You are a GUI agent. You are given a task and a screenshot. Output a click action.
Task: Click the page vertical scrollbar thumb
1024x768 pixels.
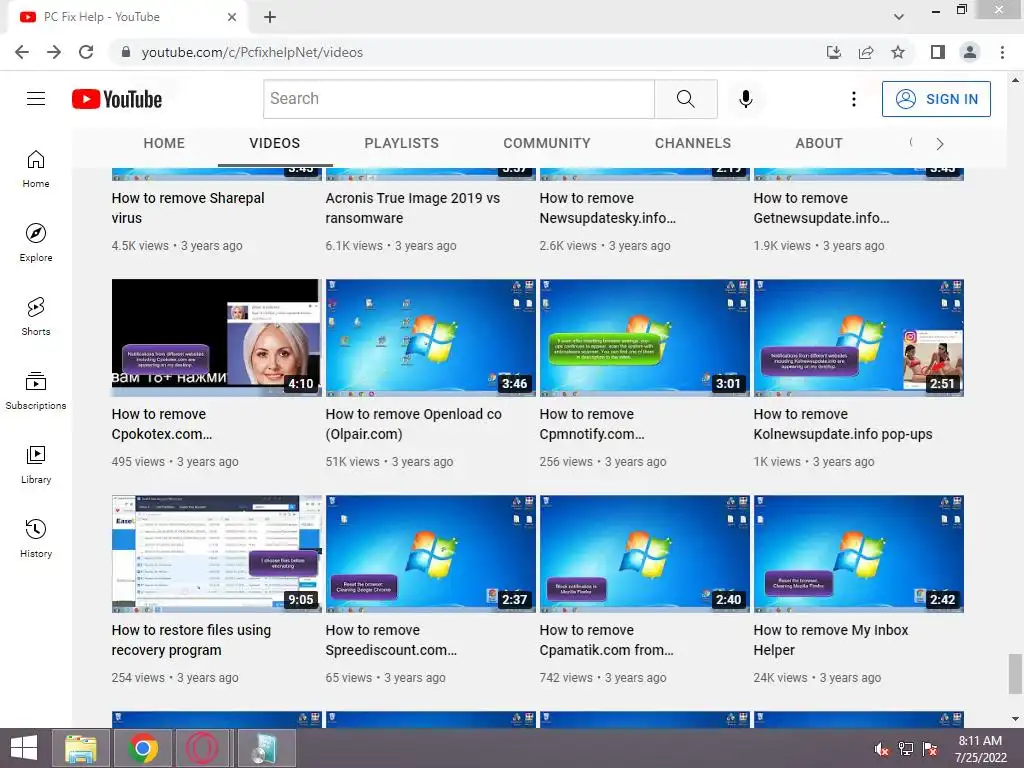(1015, 673)
